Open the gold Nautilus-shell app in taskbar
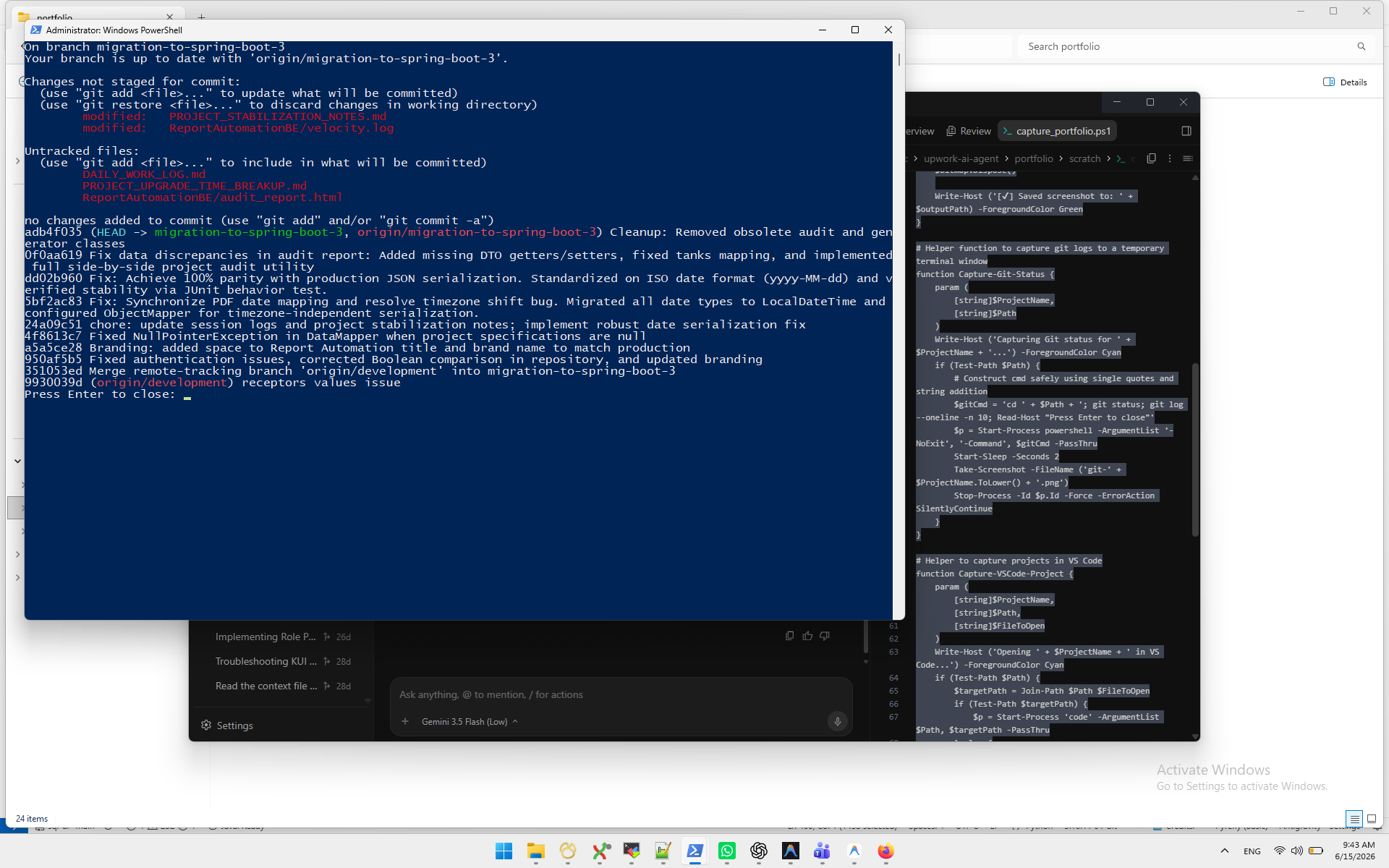Viewport: 1389px width, 868px height. pos(568,851)
